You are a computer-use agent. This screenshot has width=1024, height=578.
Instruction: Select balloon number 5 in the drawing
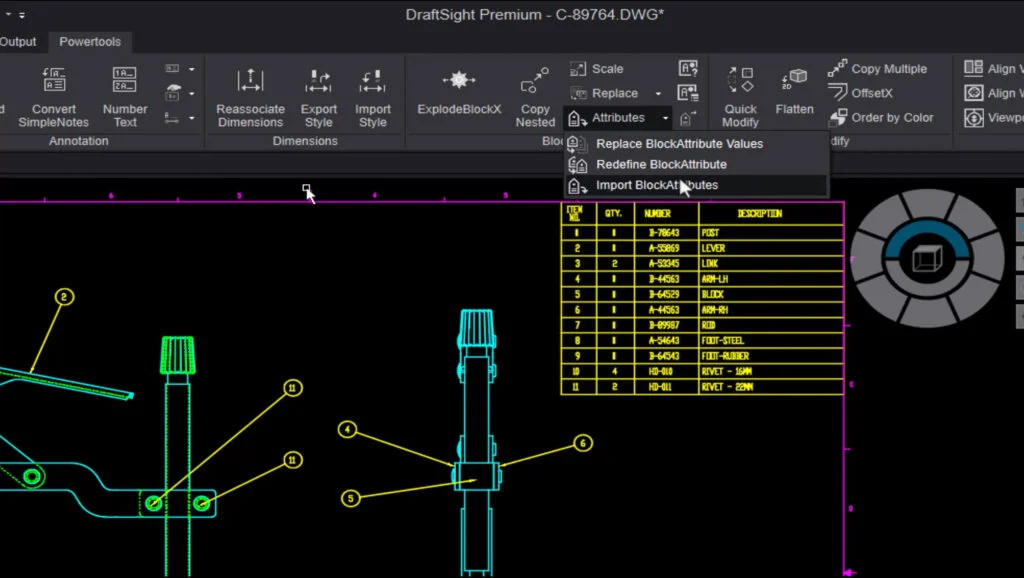(351, 498)
